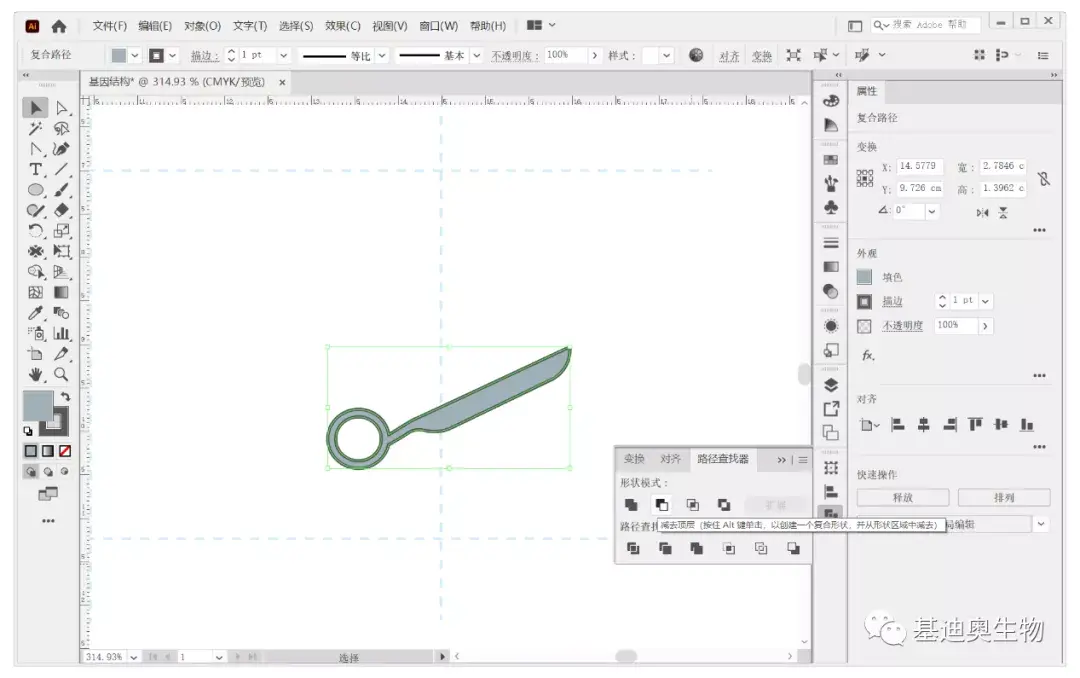Click Minus Front icon in Pathfinder
This screenshot has width=1080, height=678.
pos(661,504)
